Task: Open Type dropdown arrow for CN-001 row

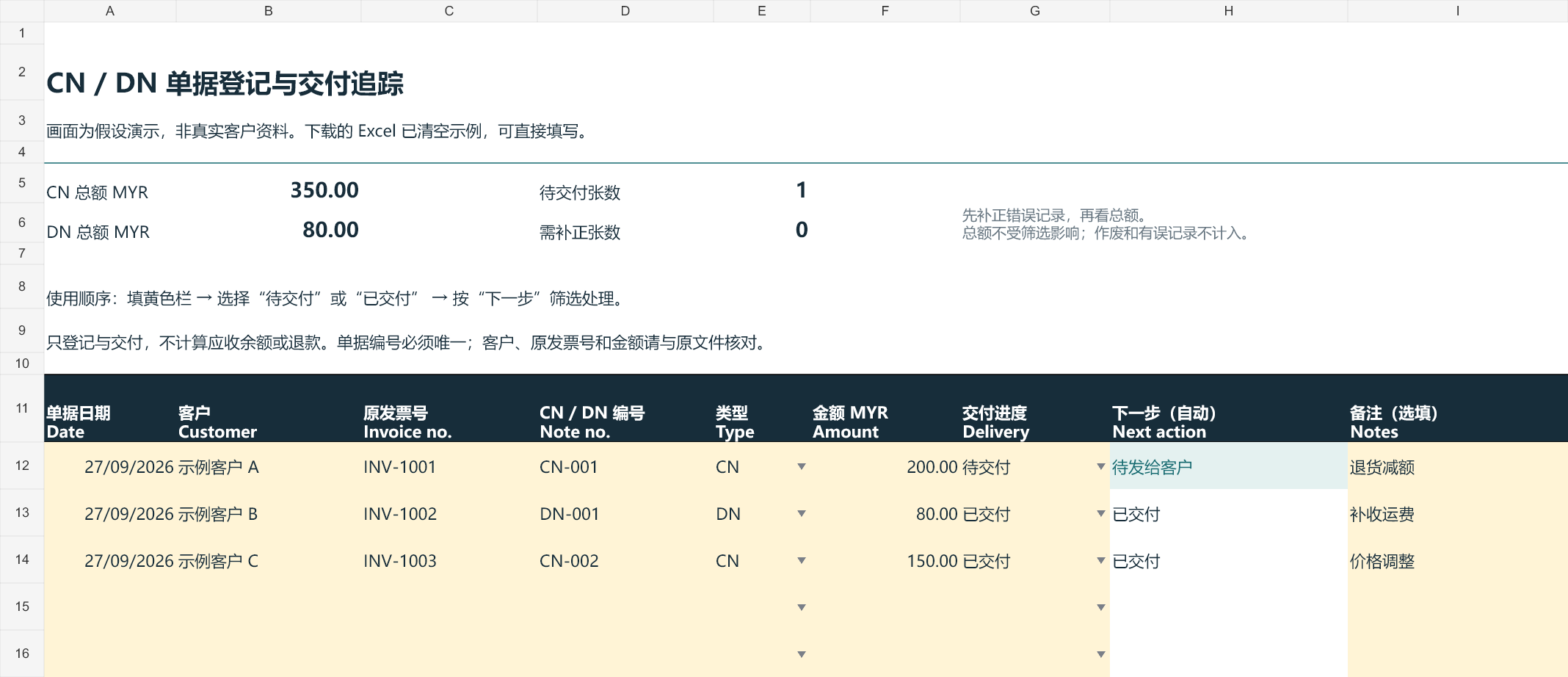Action: coord(802,466)
